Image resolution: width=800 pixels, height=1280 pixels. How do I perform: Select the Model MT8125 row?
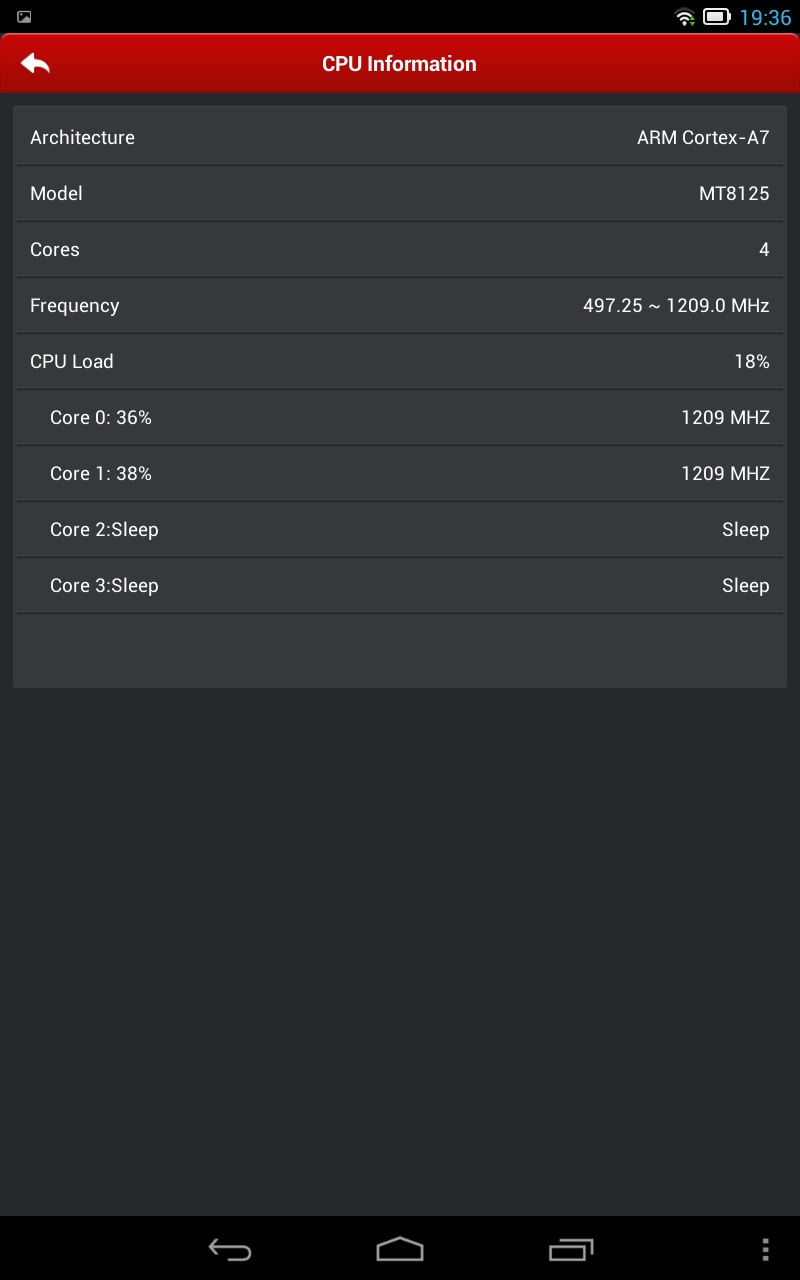point(400,194)
